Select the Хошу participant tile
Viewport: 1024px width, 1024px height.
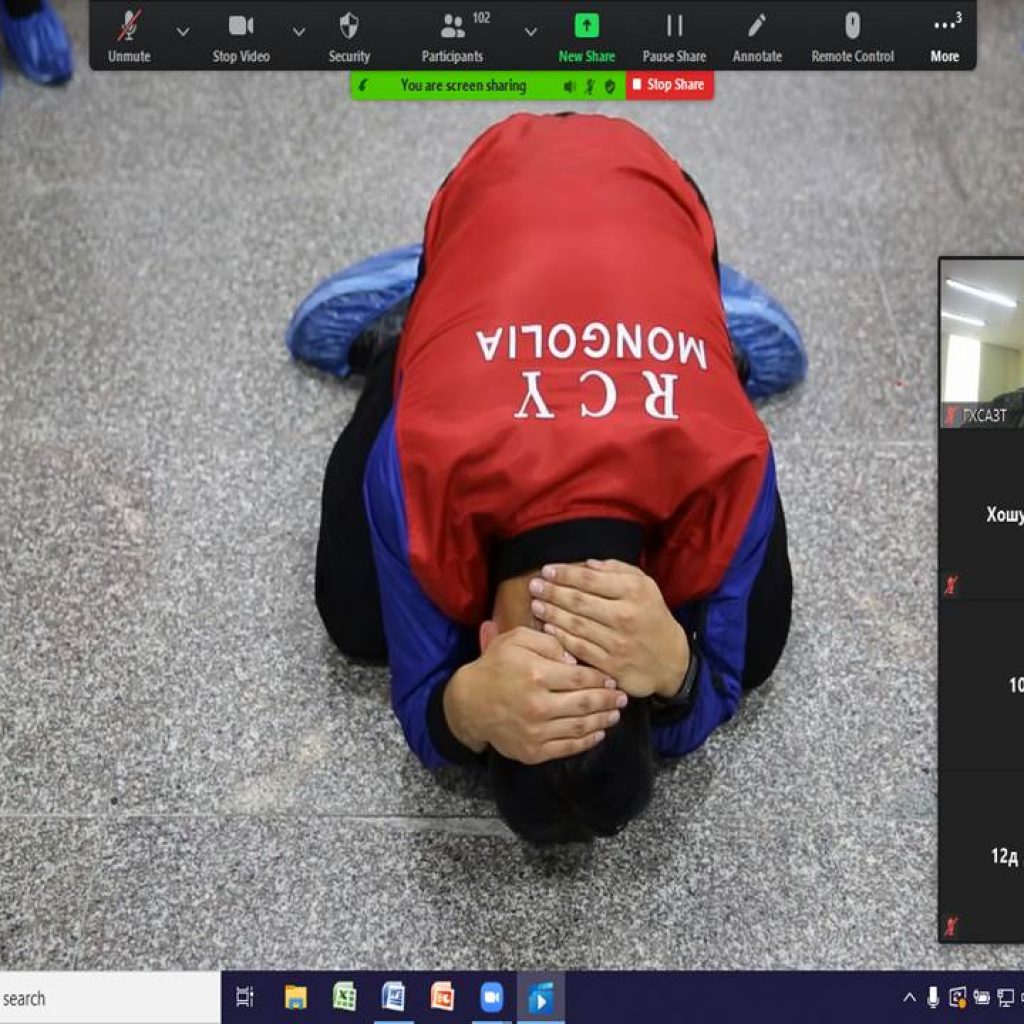click(x=982, y=515)
